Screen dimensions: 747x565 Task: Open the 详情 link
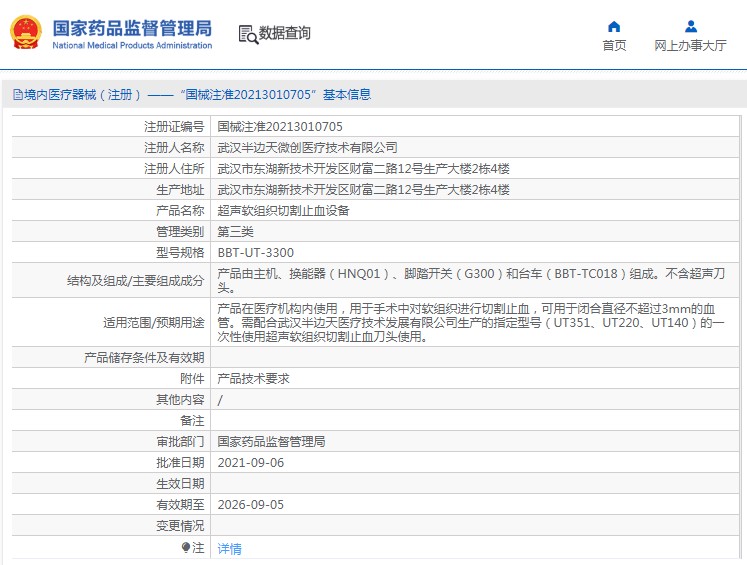230,549
